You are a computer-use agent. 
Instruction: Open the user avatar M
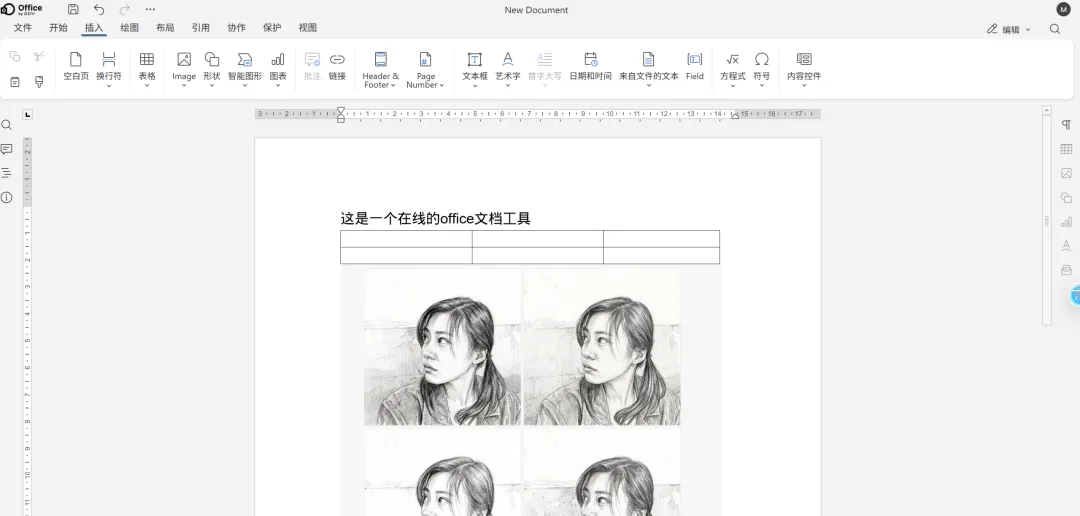coord(1063,10)
